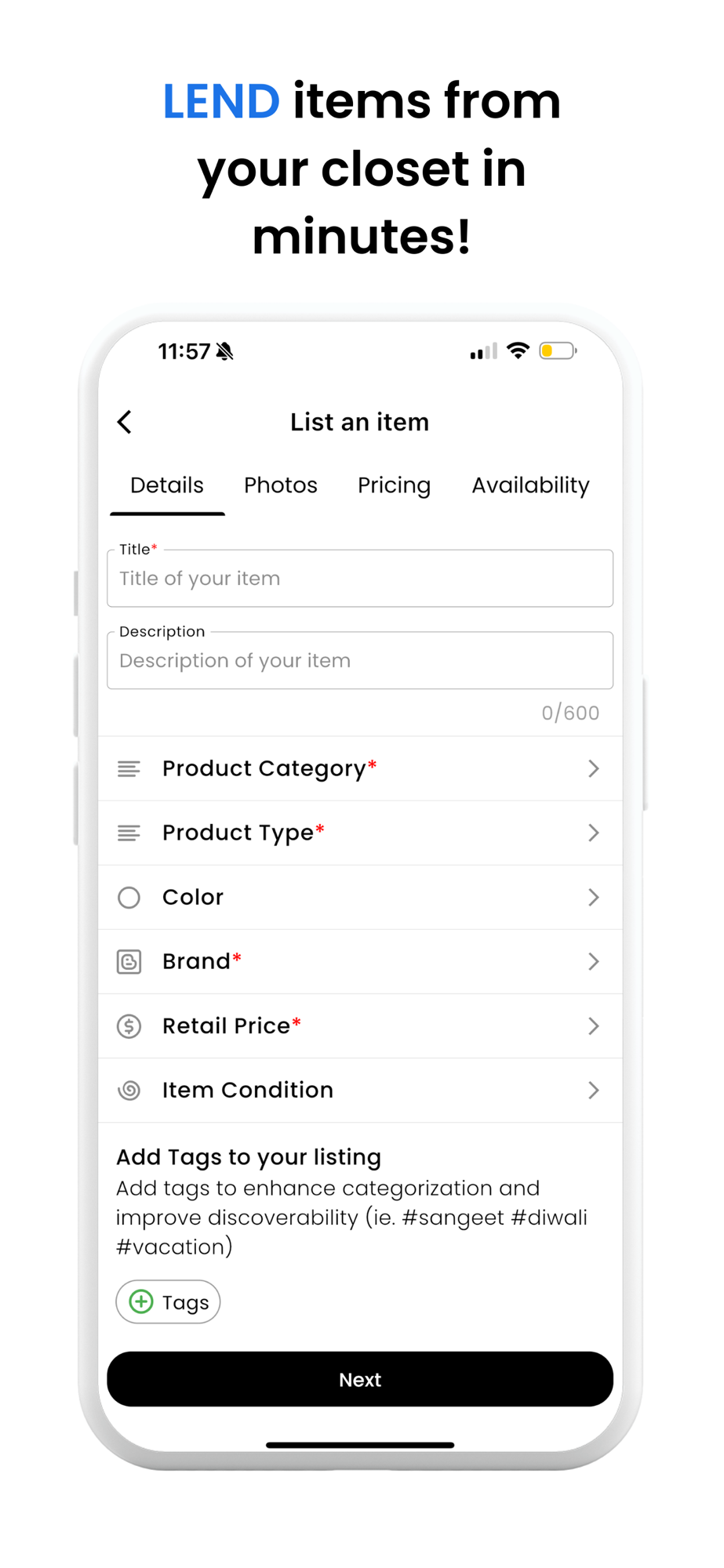Tap the Product Type list icon
The image size is (724, 1568).
pos(129,833)
